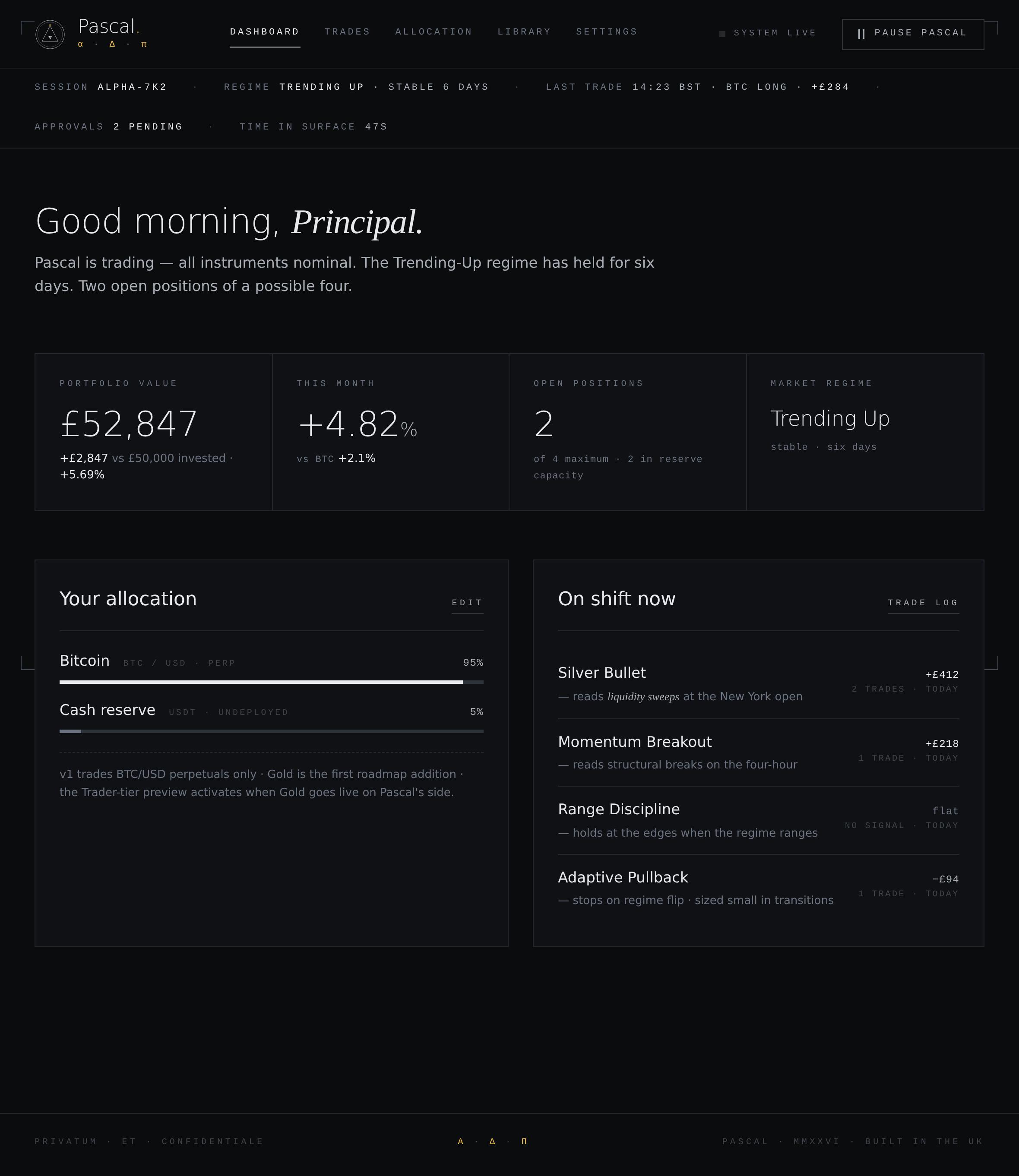Click the Adaptive Pullback −£94 loss

(x=945, y=879)
